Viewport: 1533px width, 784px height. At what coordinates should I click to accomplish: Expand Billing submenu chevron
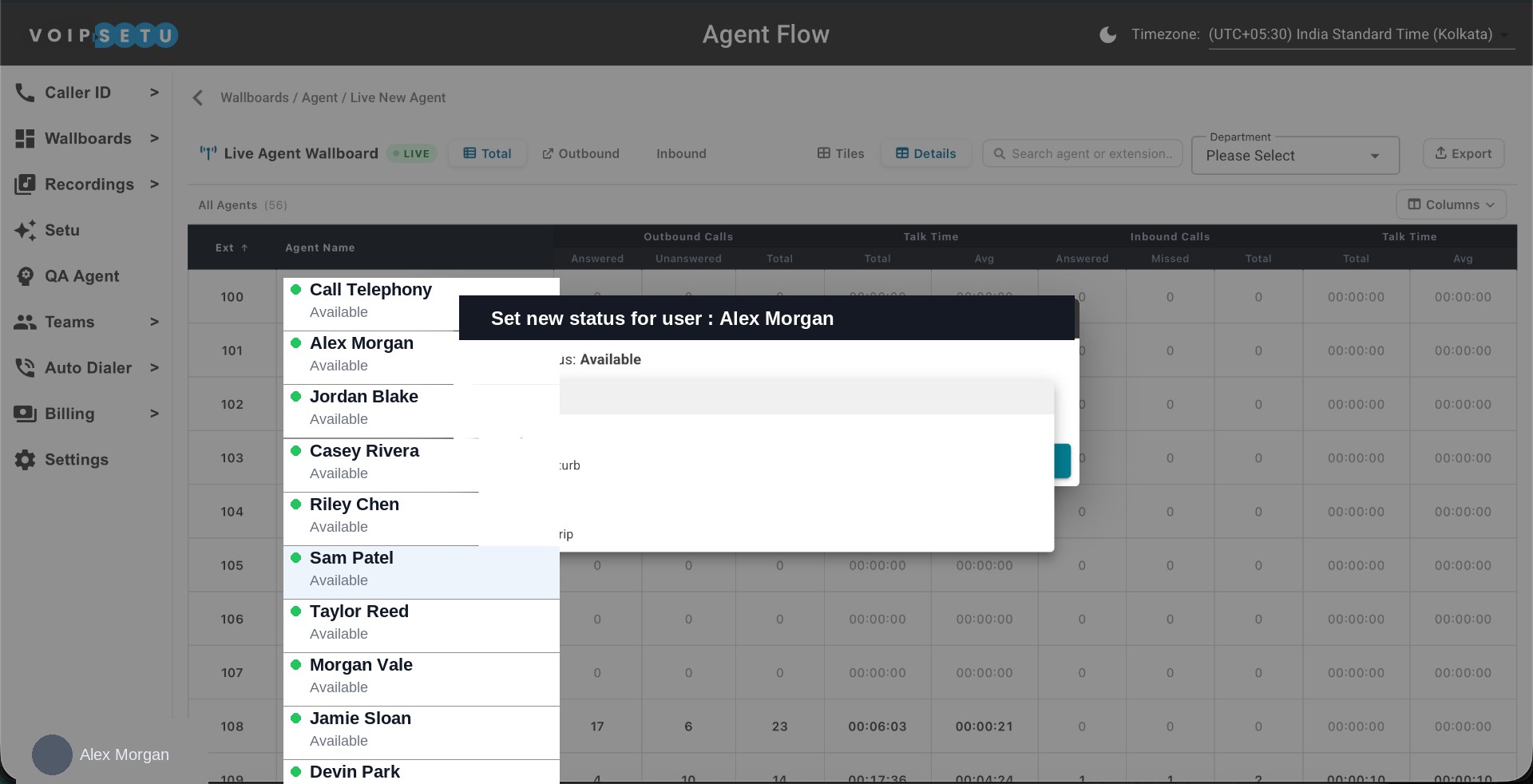click(x=154, y=414)
